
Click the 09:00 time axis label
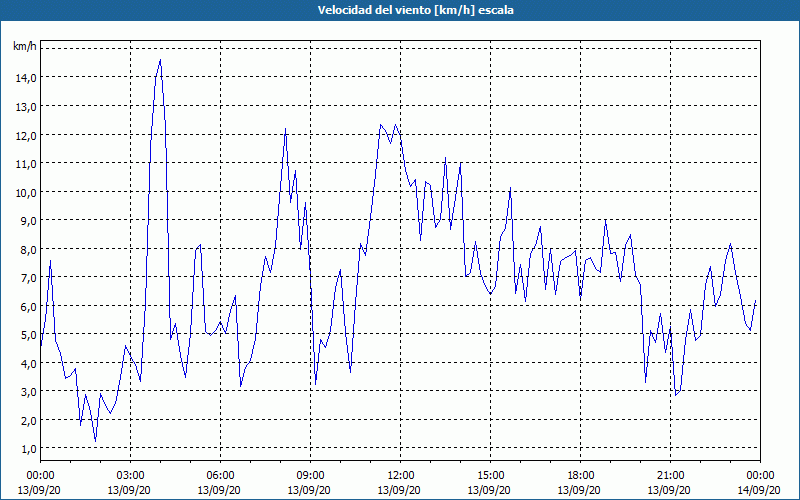click(x=310, y=476)
